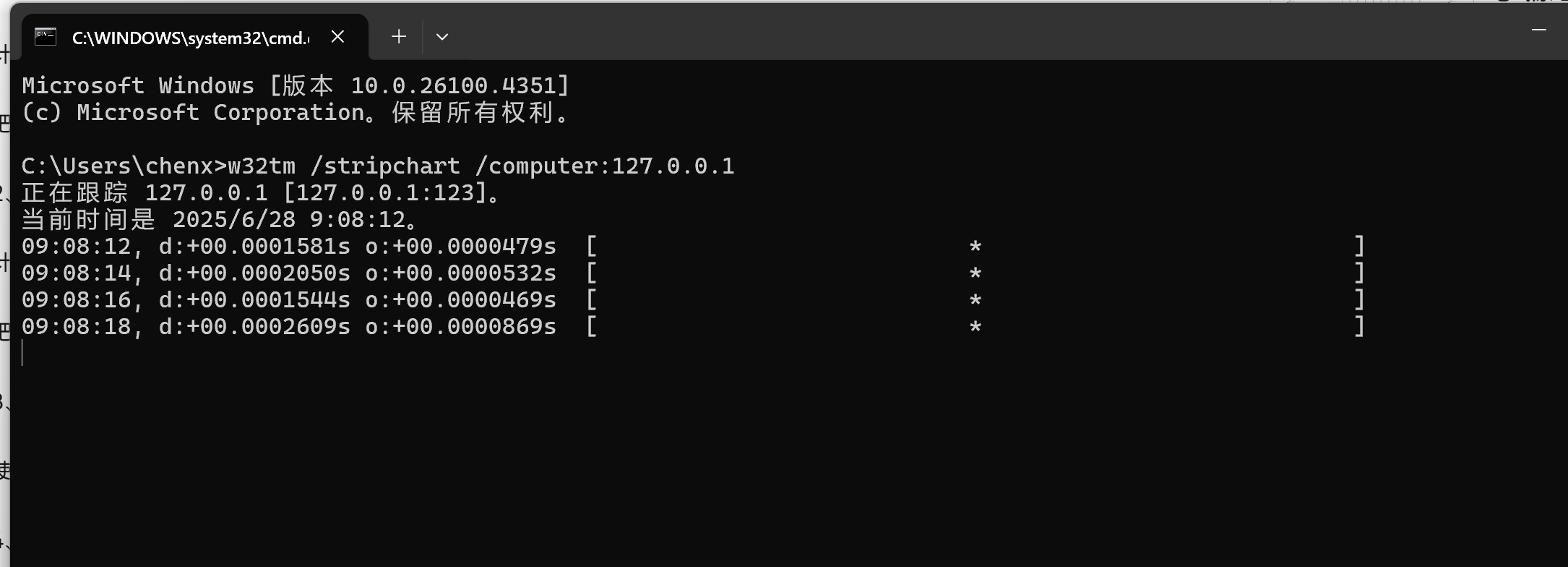Click the line tracking 127.0.0.1:123
Viewport: 1568px width, 567px height.
click(261, 192)
